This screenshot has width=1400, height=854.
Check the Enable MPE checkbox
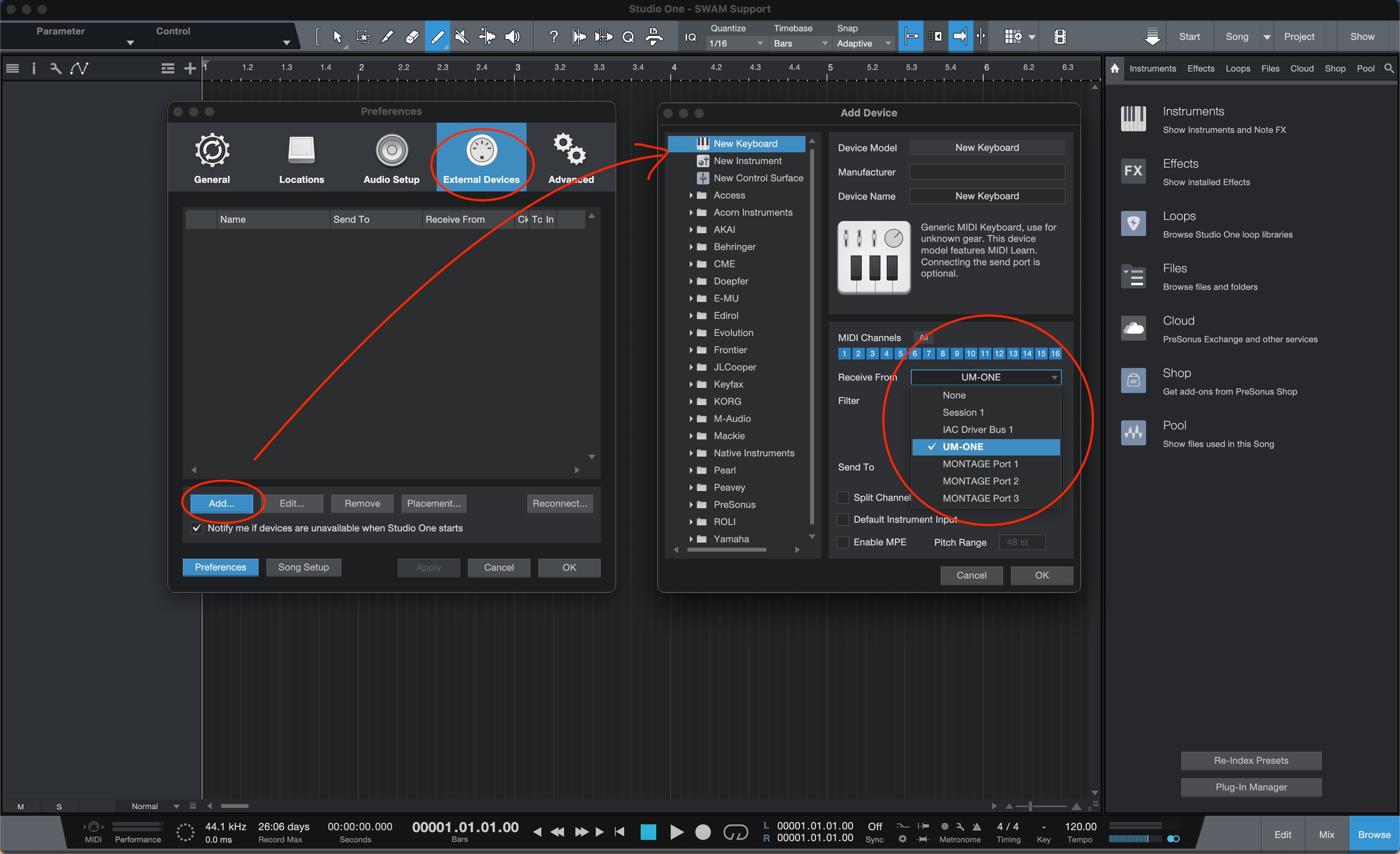tap(844, 542)
